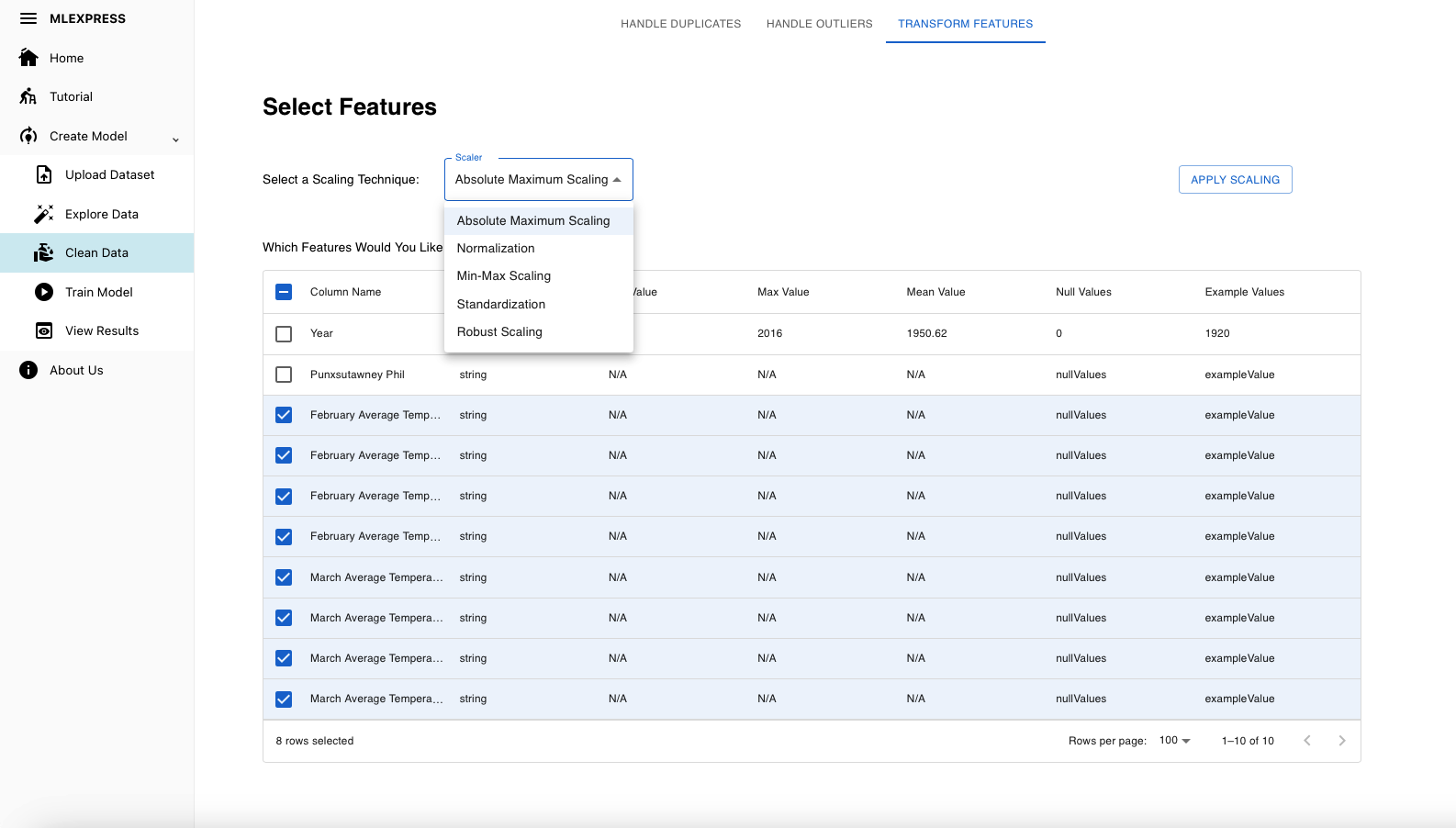1456x828 pixels.
Task: Click the View Results eye icon
Action: pos(44,330)
